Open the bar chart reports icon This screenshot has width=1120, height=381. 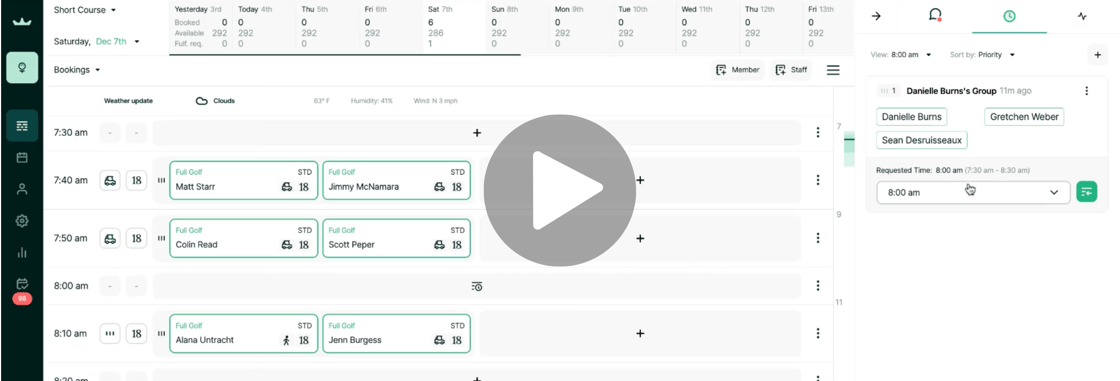point(22,252)
